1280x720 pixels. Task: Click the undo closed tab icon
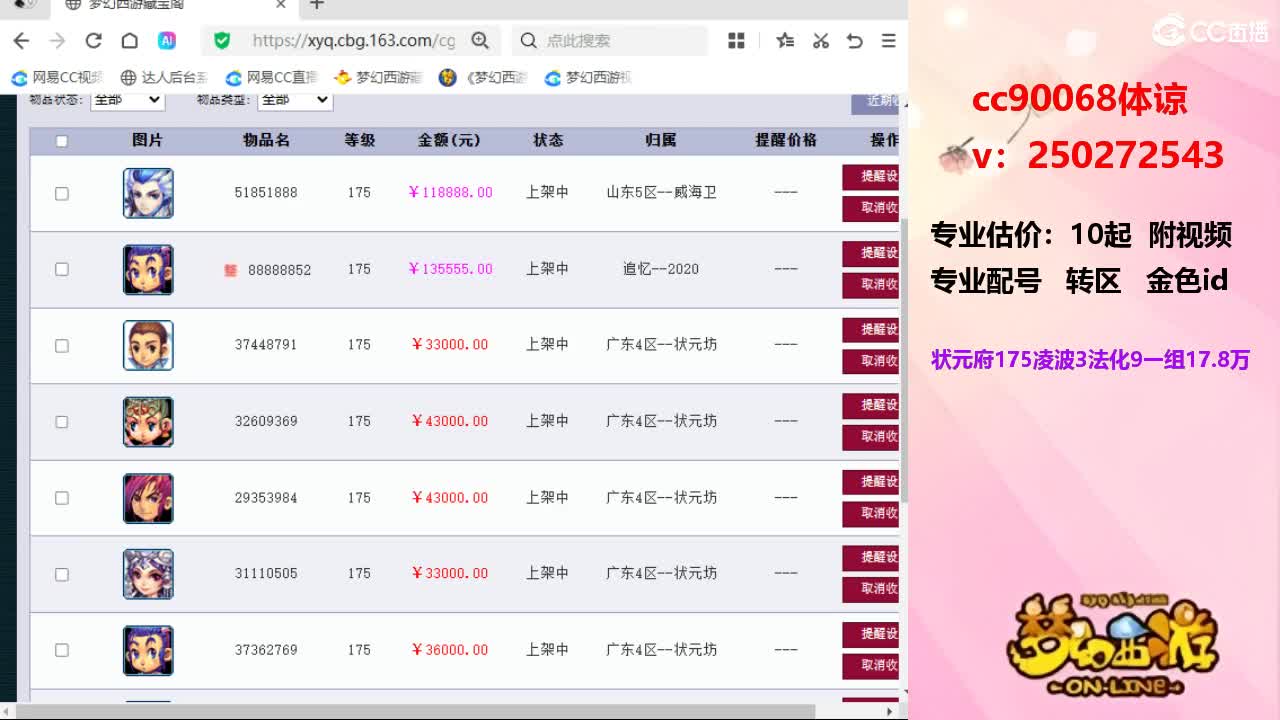[x=854, y=41]
